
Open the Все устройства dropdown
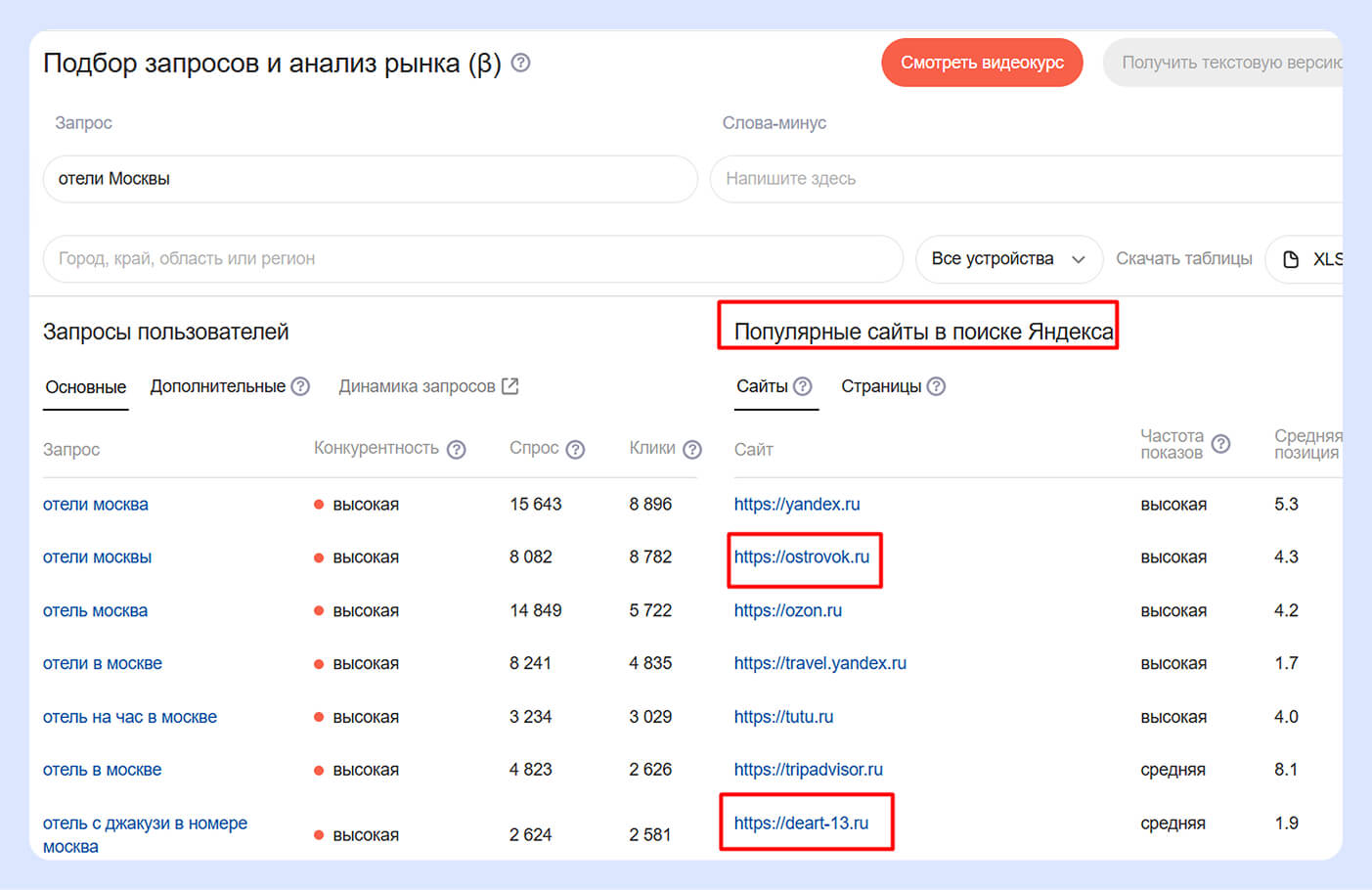click(1008, 259)
